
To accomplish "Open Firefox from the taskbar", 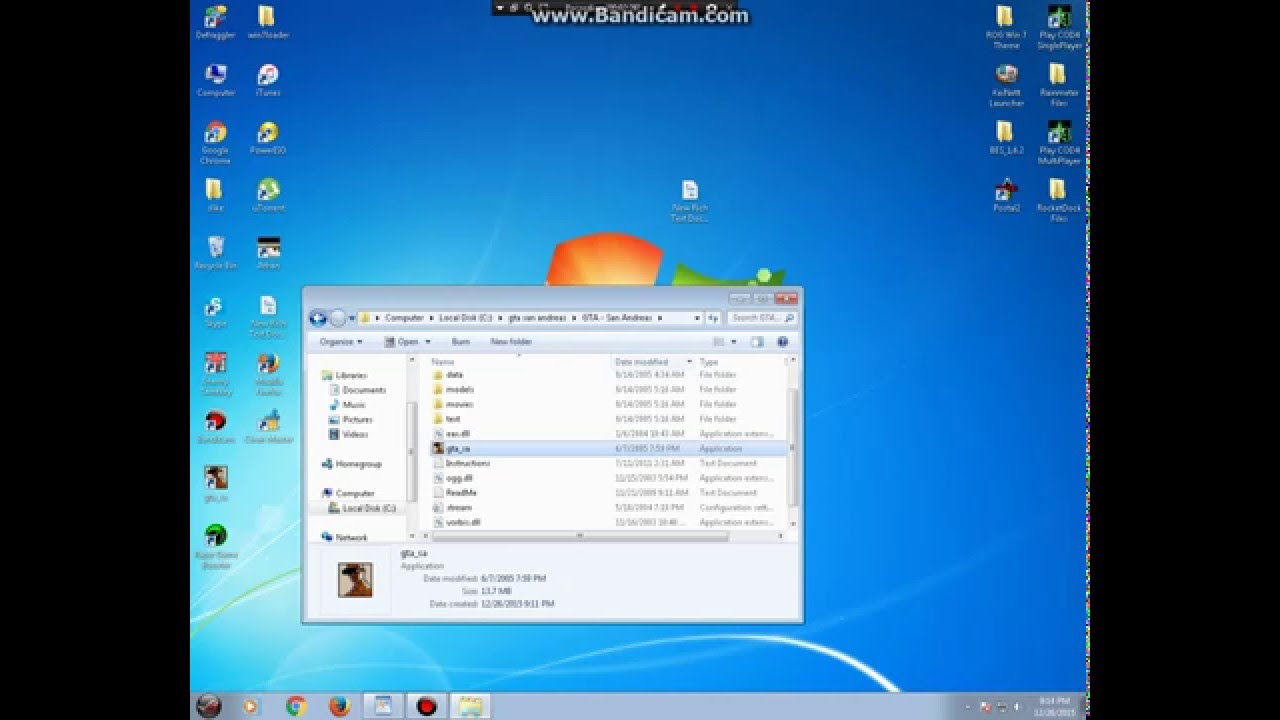I will 339,706.
